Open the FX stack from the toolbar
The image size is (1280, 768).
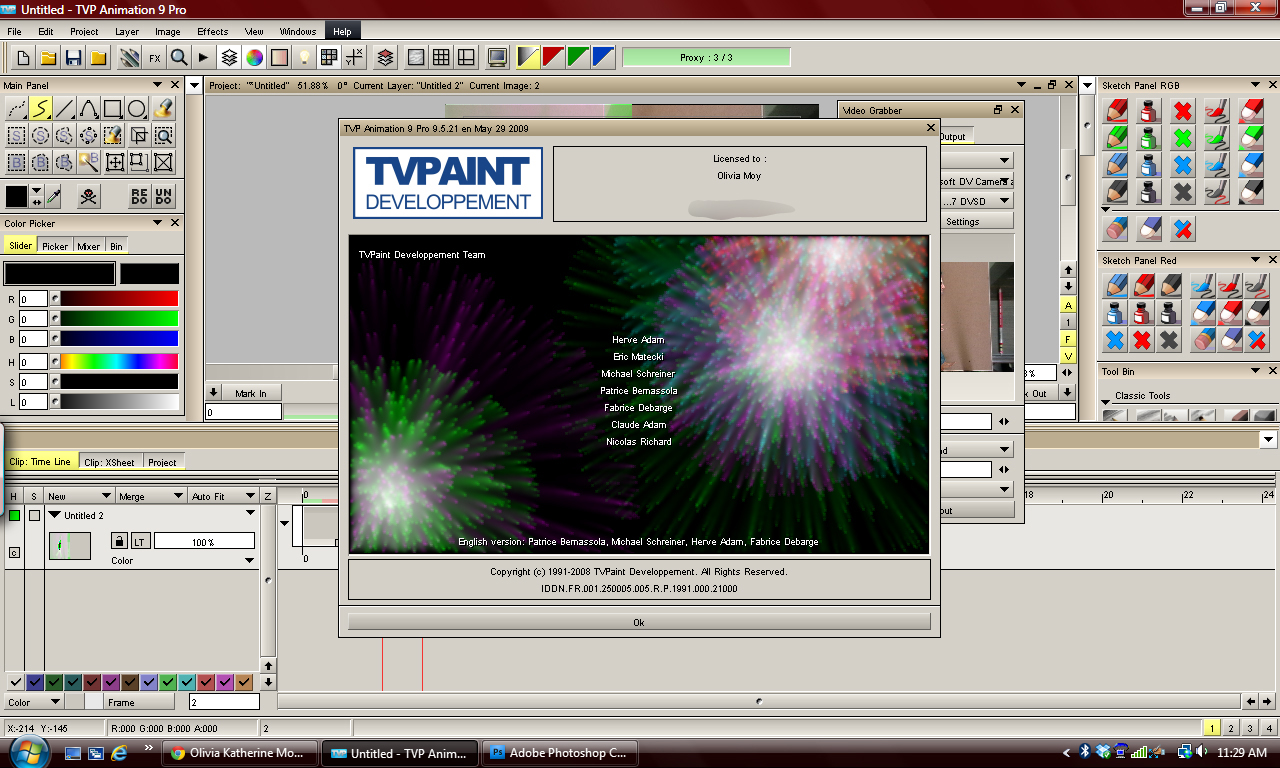point(155,57)
